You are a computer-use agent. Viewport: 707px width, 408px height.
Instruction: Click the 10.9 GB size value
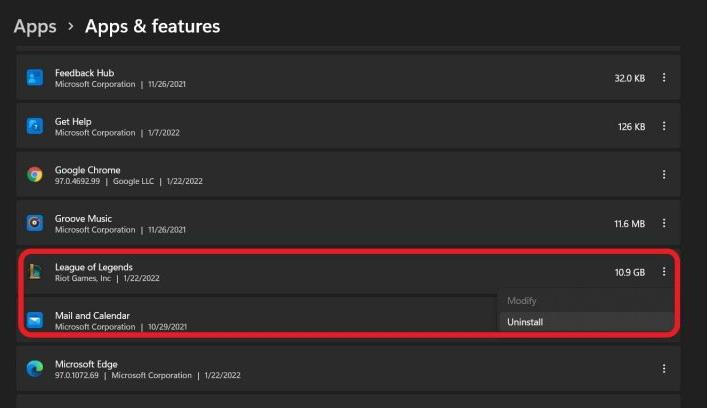(x=630, y=273)
